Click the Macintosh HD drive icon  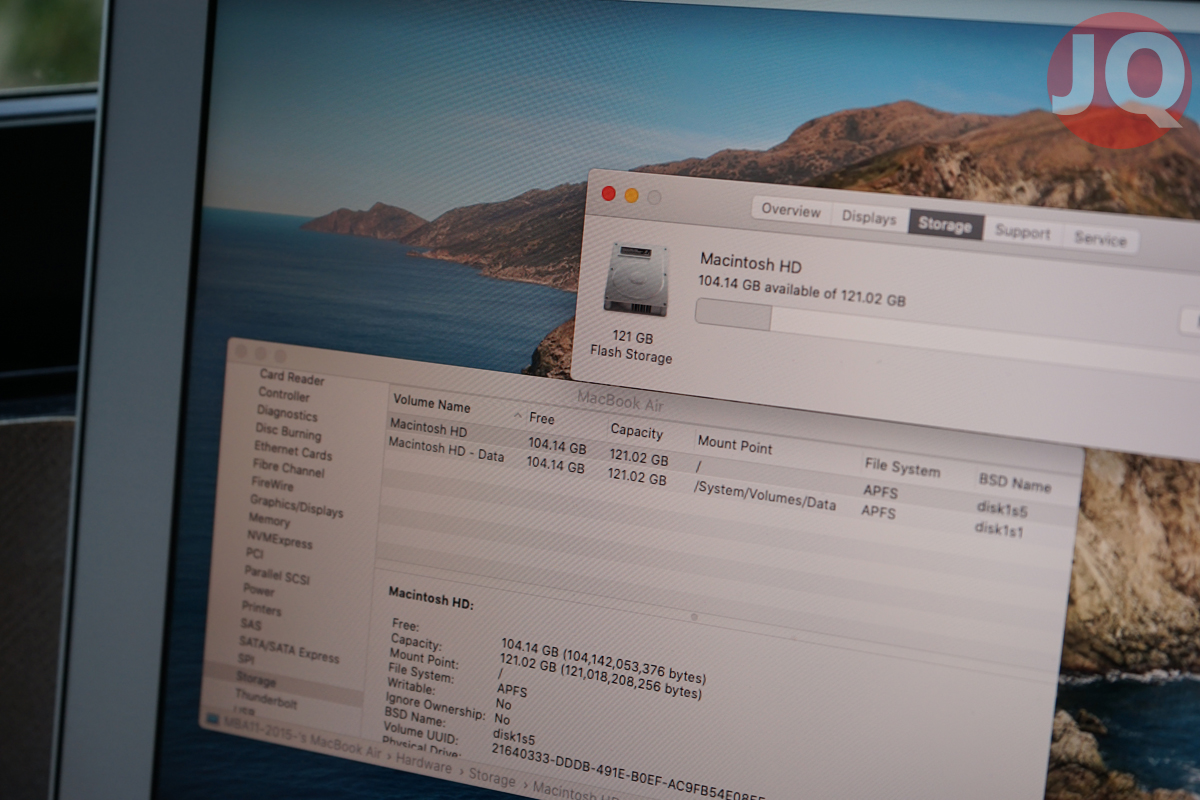[635, 279]
